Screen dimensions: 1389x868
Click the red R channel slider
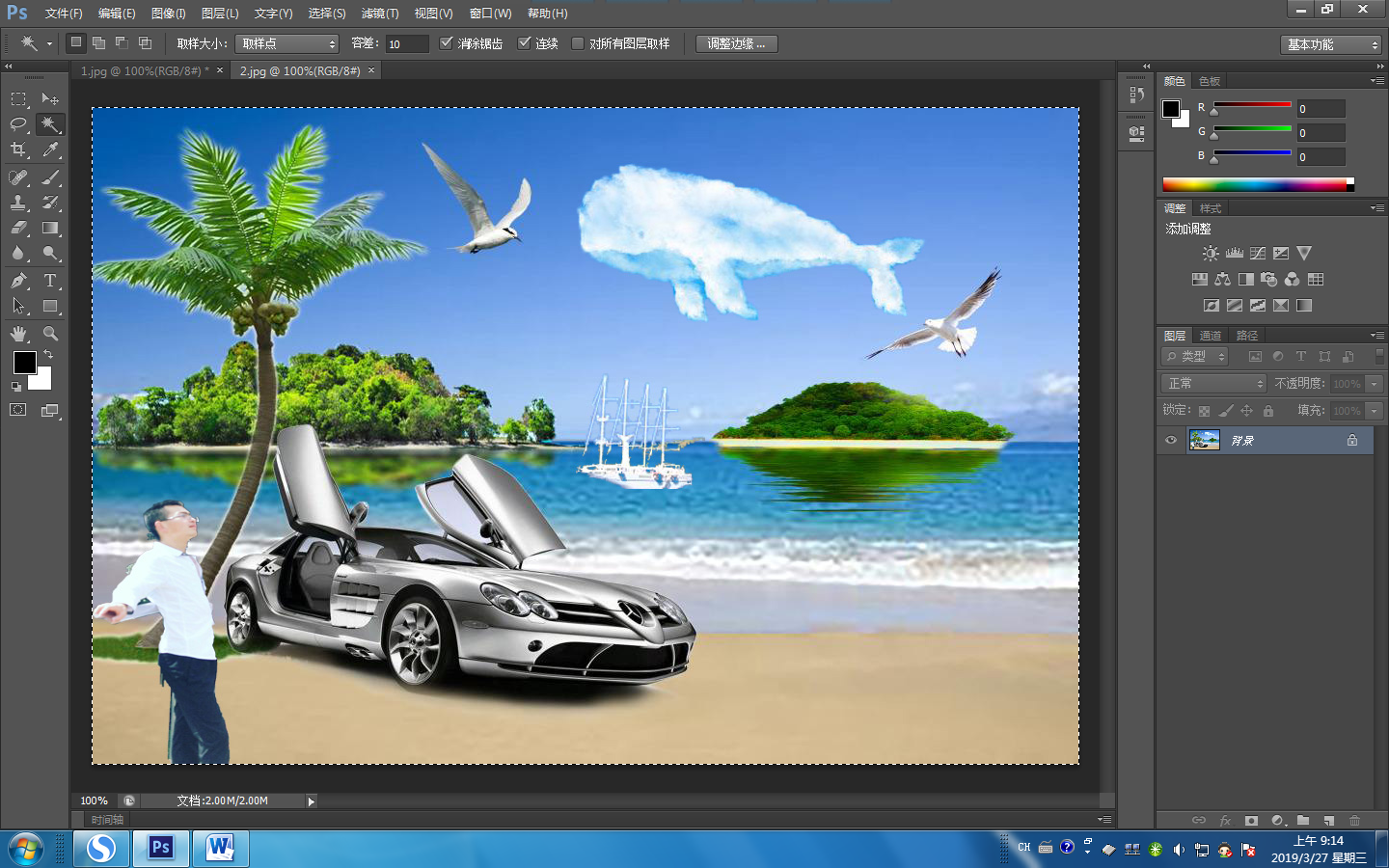(x=1252, y=105)
